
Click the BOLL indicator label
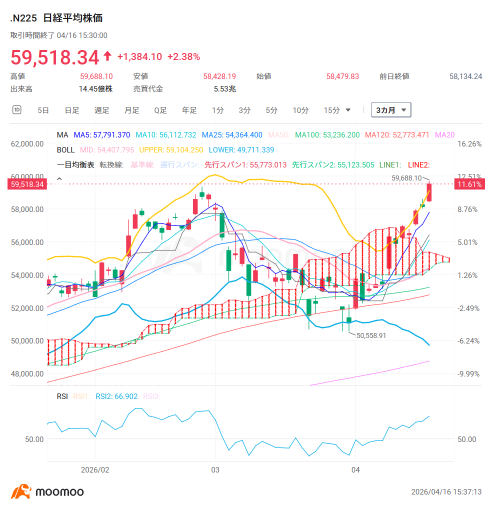(65, 150)
